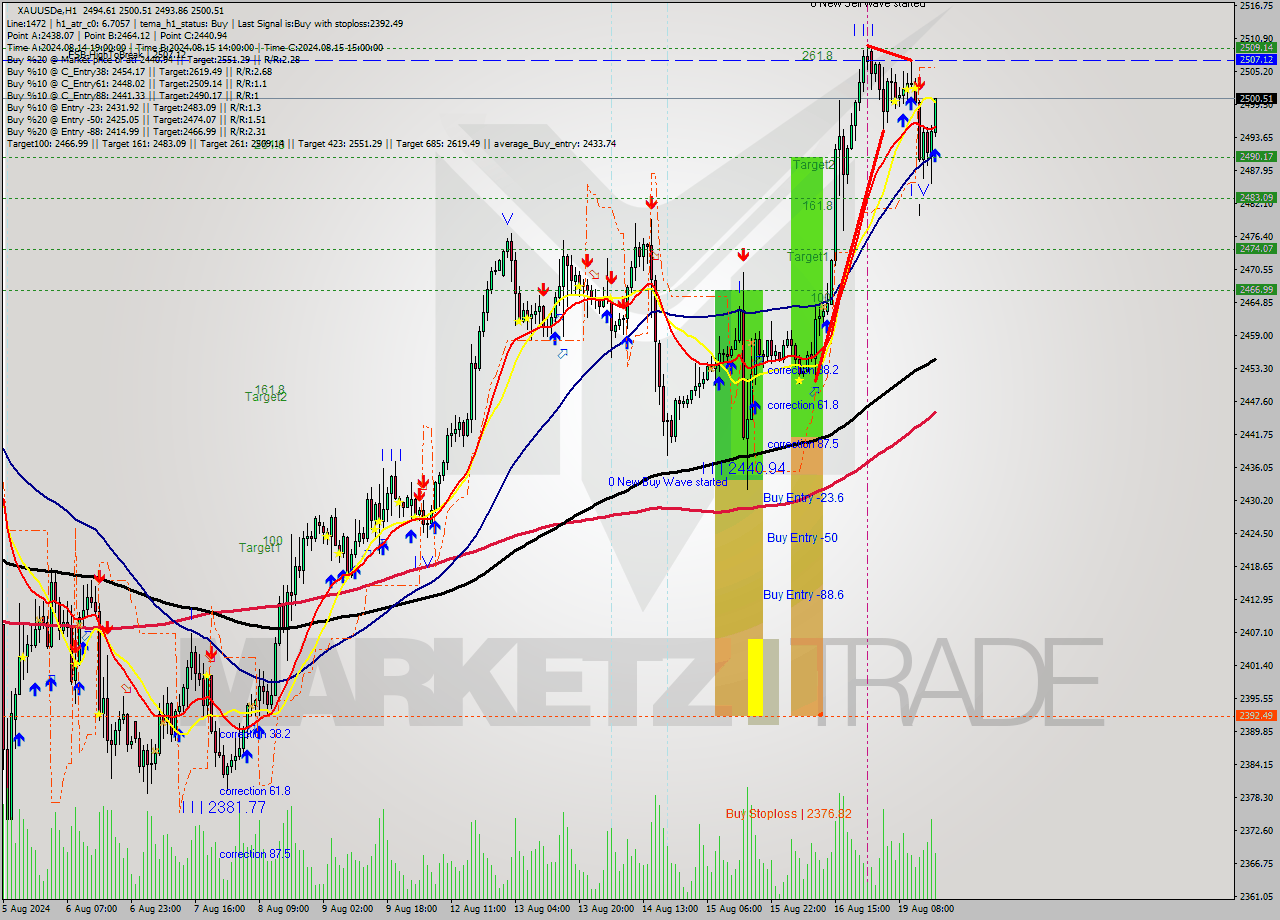
Task: Click the 8 Aug 09:00 time label
Action: tap(283, 909)
